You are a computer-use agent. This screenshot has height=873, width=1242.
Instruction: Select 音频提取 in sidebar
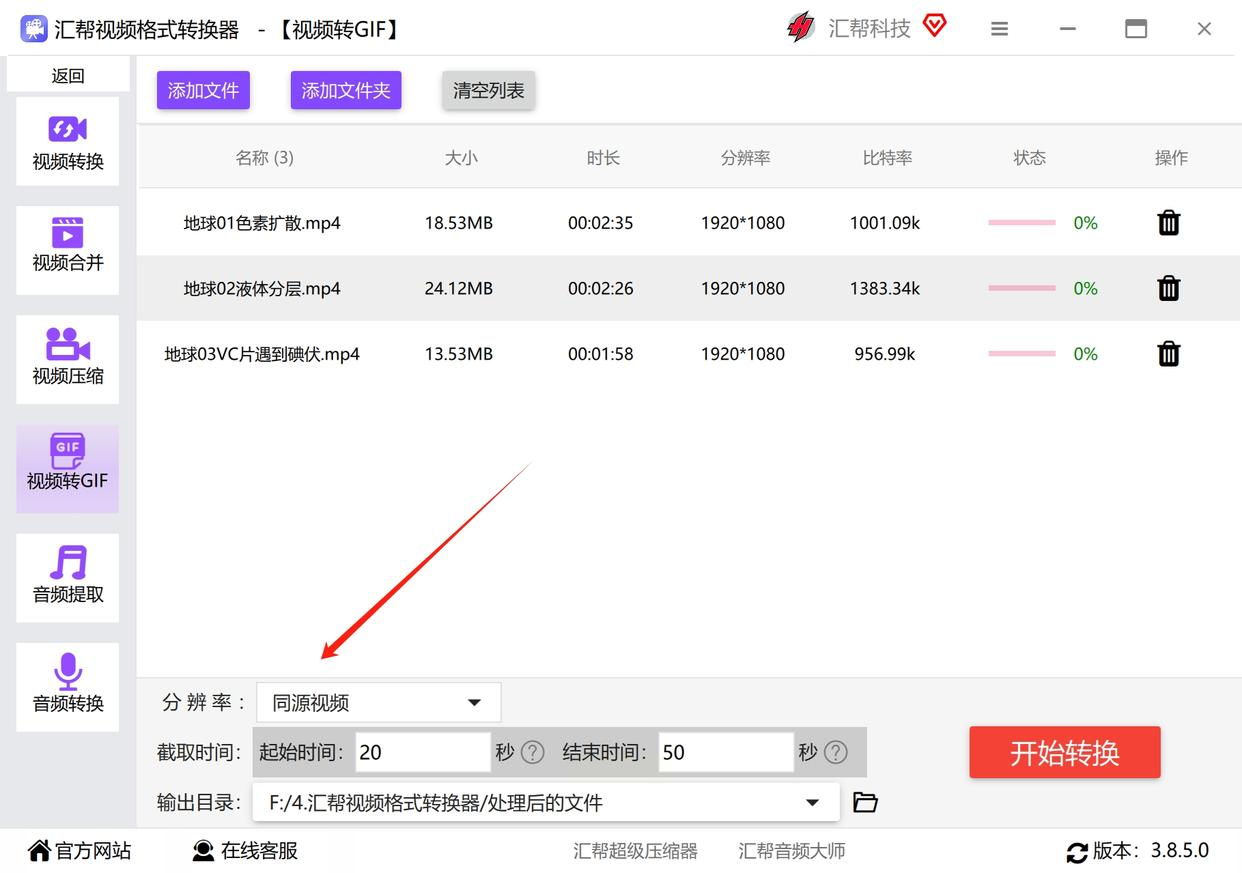tap(68, 577)
